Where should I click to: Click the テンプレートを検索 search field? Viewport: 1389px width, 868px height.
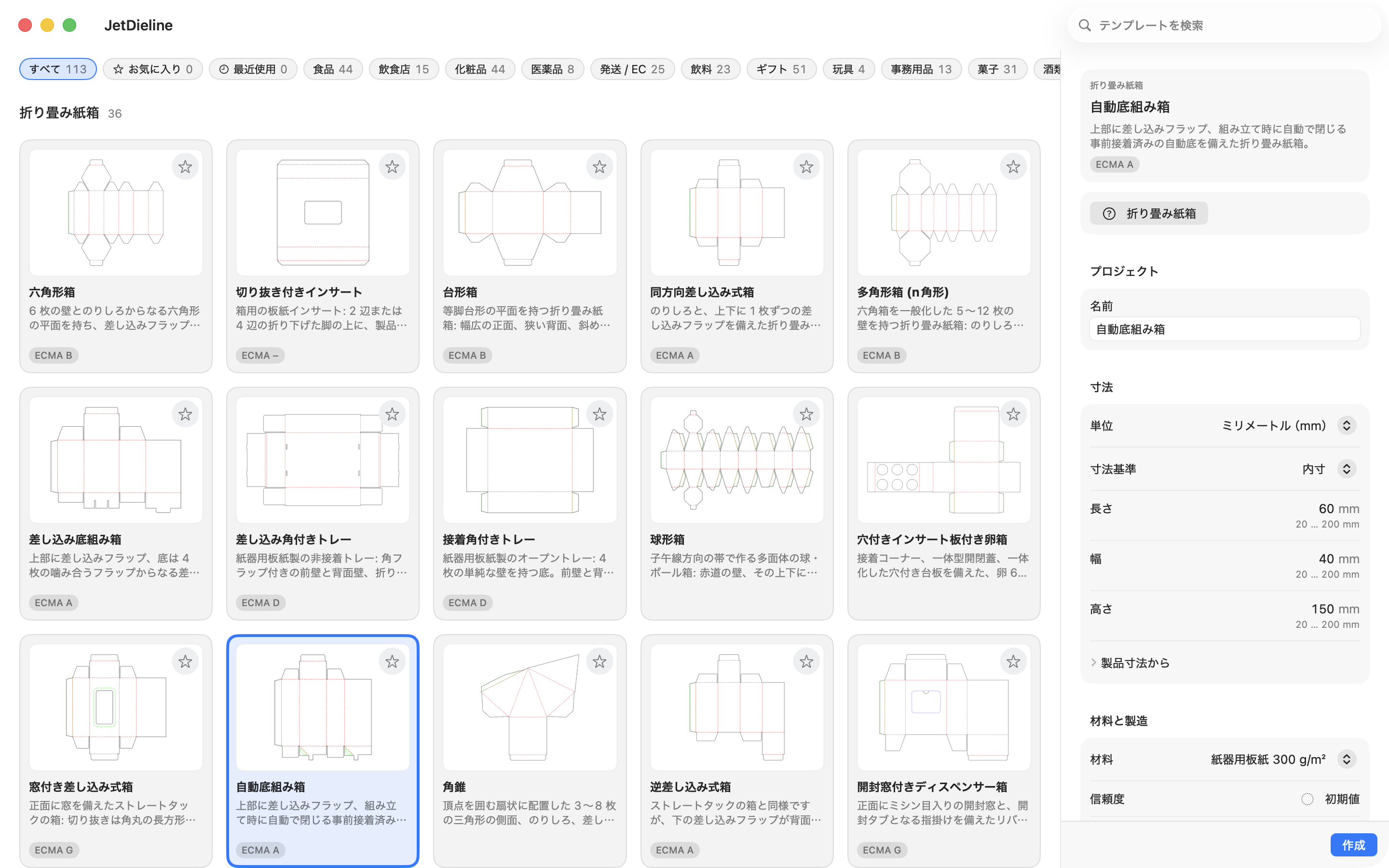tap(1224, 25)
